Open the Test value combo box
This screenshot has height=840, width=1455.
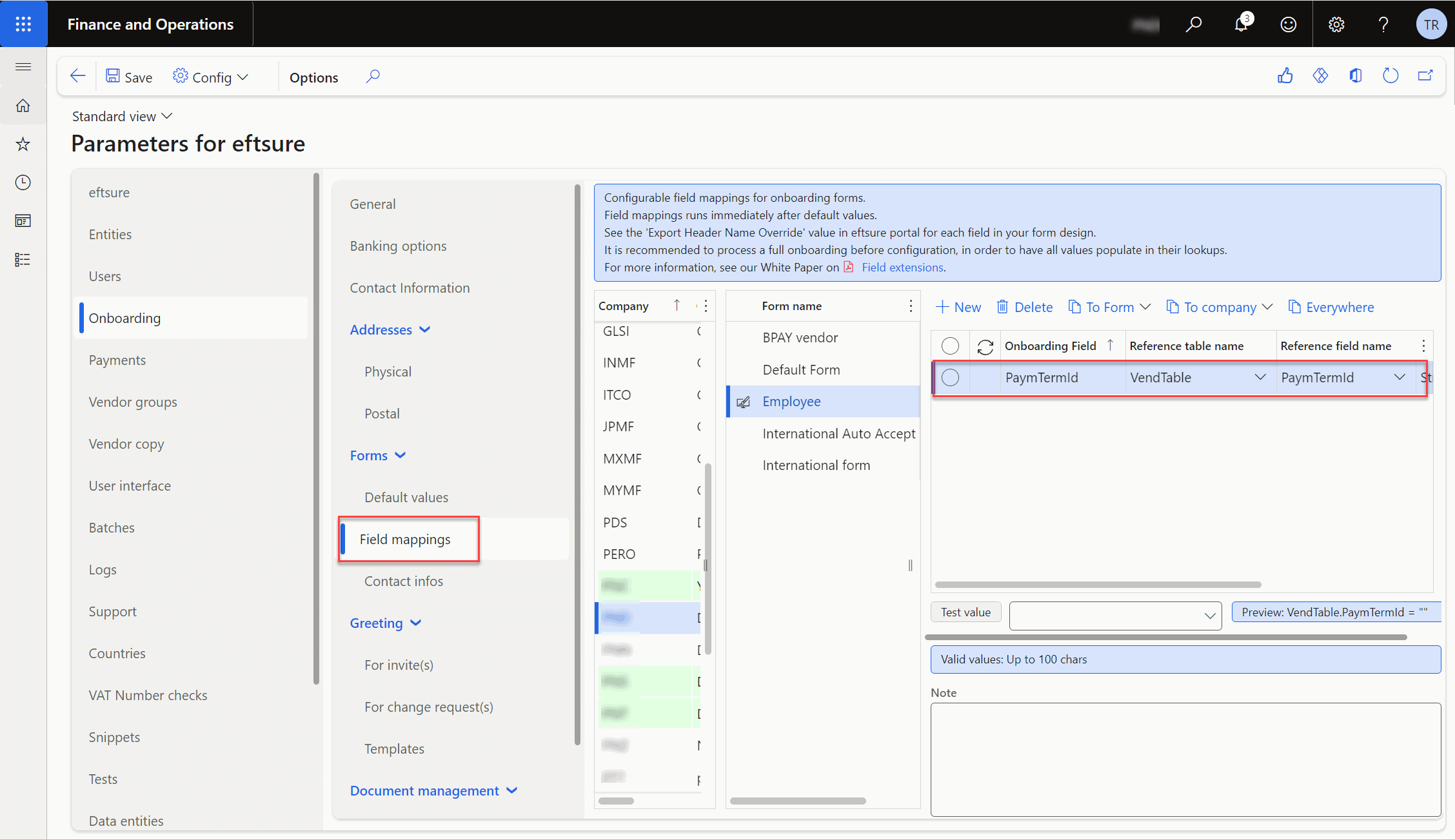[x=1115, y=616]
